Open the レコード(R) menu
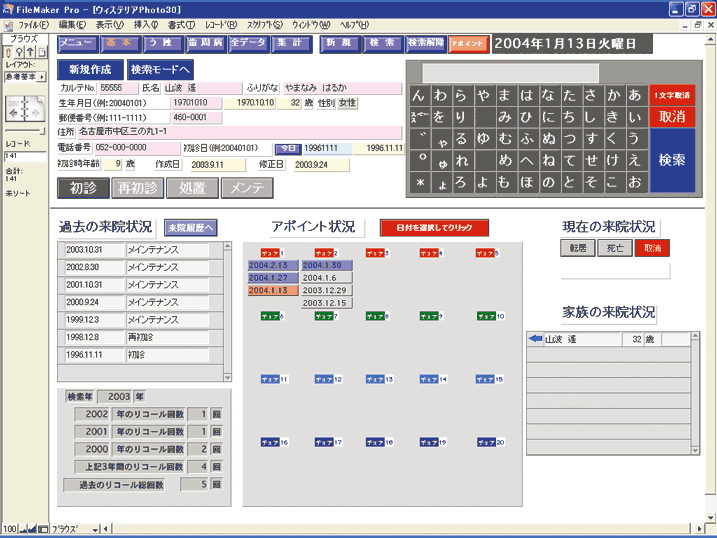The image size is (717, 538). tap(219, 23)
